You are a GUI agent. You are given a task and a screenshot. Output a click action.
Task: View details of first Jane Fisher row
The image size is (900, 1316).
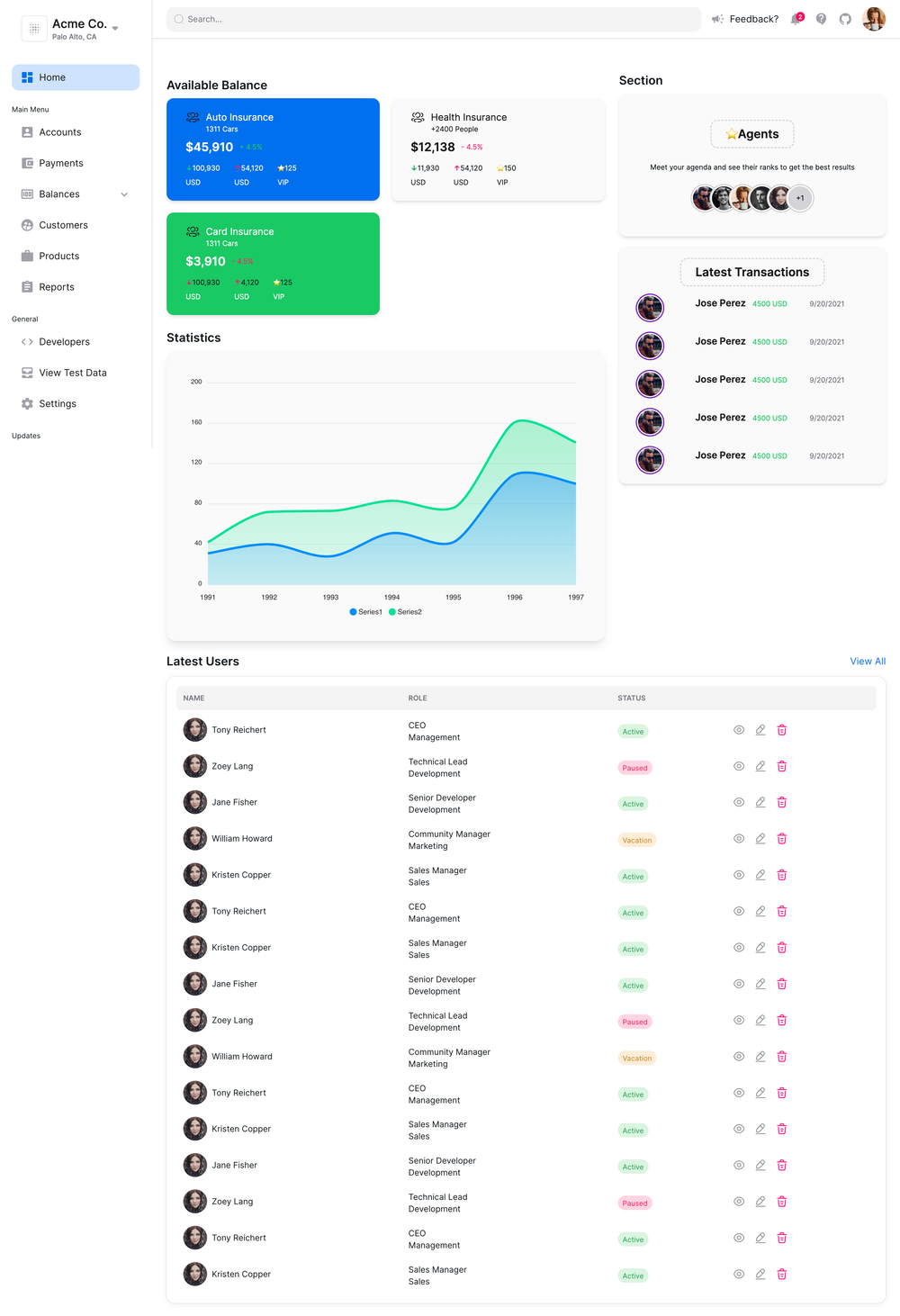[739, 802]
